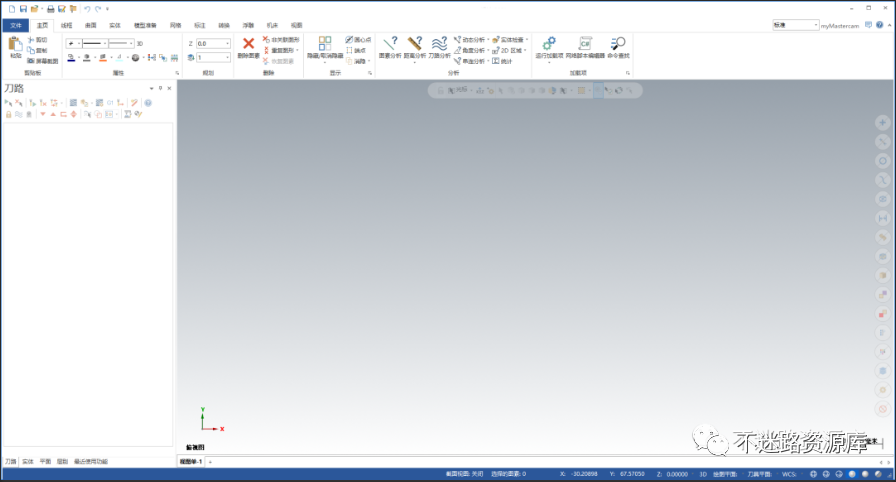This screenshot has width=896, height=482.
Task: Toggle toolpath display icon next to the padlock
Action: (18, 114)
